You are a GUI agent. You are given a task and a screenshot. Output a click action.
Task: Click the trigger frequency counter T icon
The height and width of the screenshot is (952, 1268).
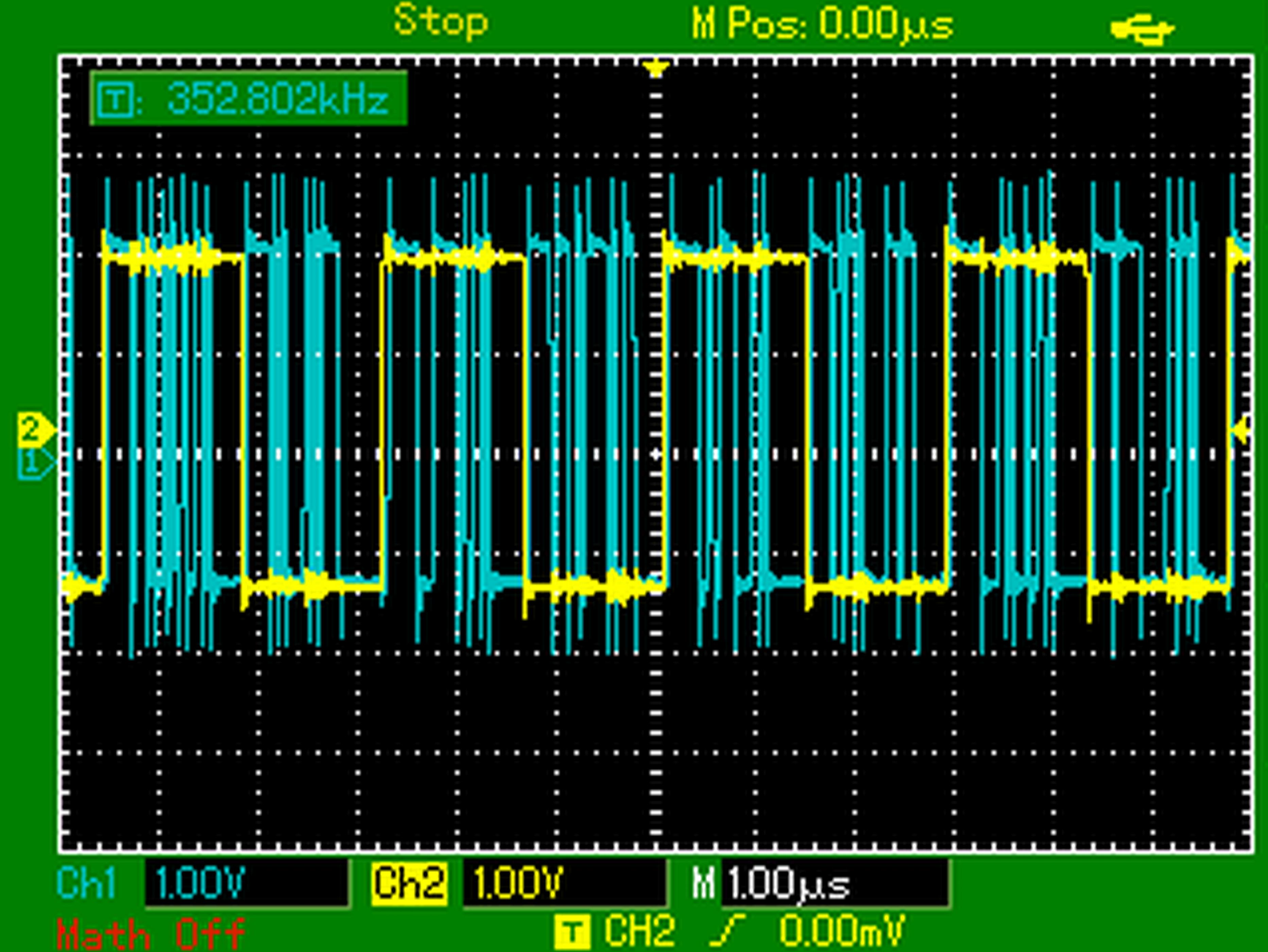coord(116,100)
